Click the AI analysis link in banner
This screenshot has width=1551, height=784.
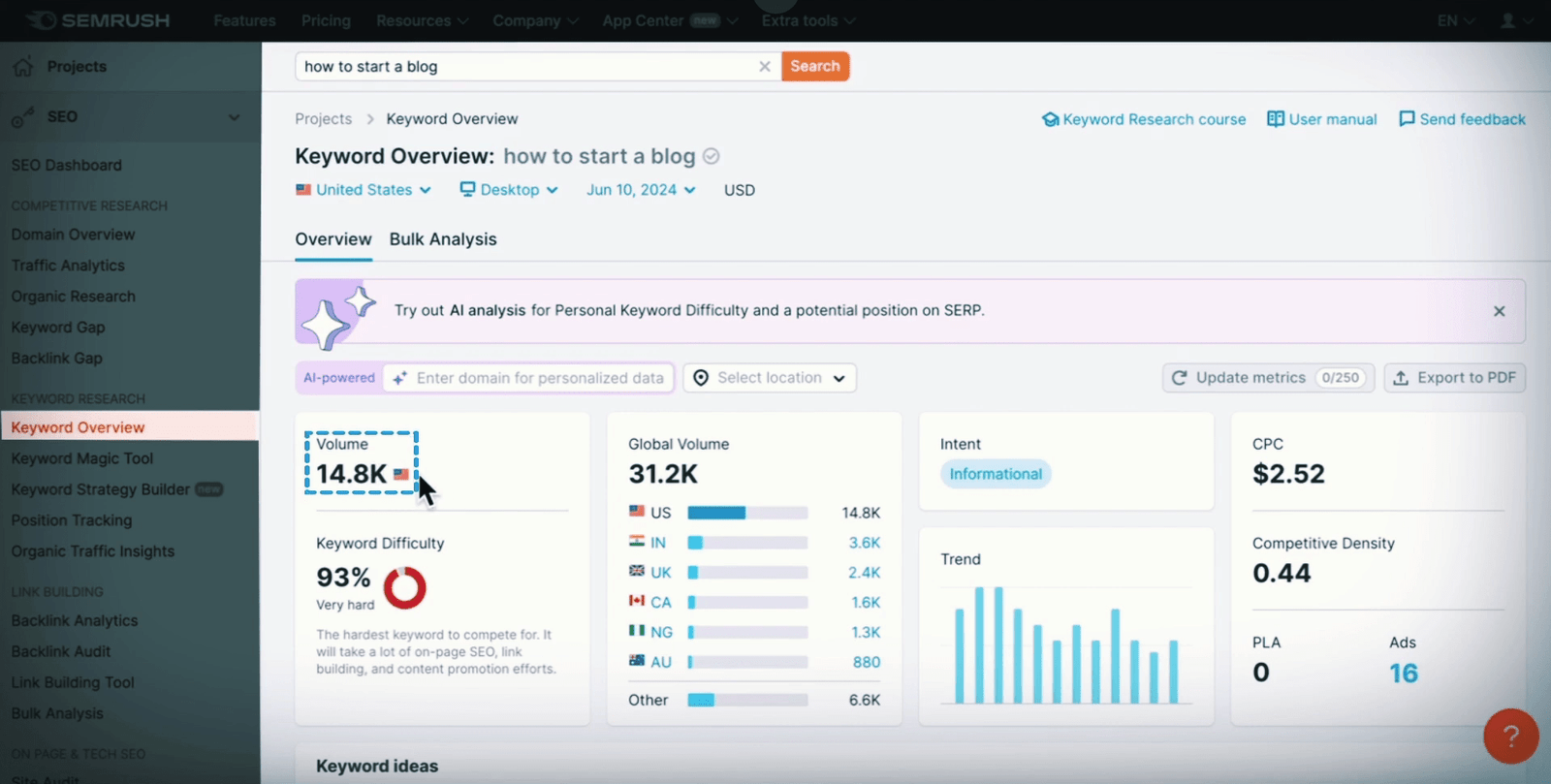point(488,310)
